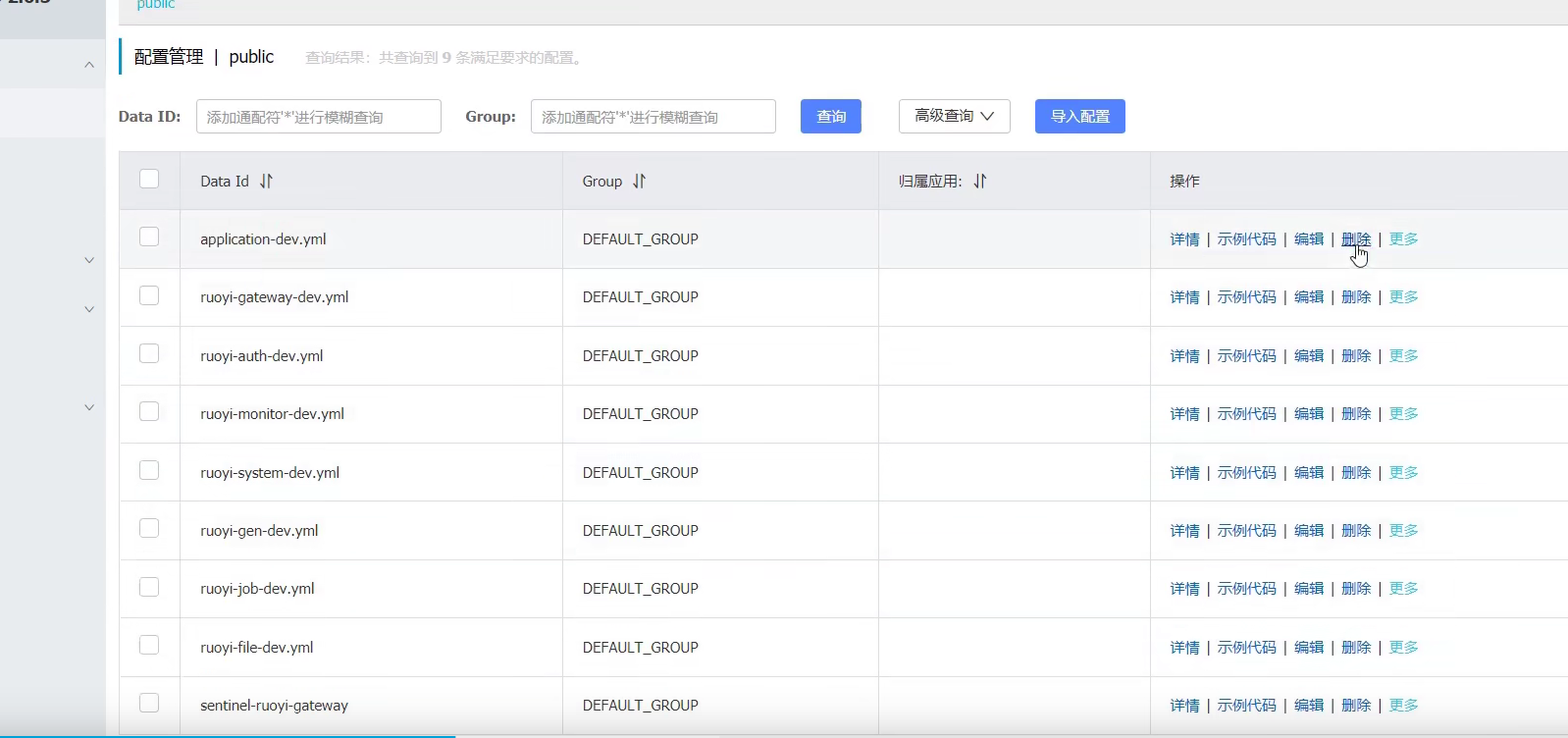
Task: Focus the Data ID search field
Action: 319,116
